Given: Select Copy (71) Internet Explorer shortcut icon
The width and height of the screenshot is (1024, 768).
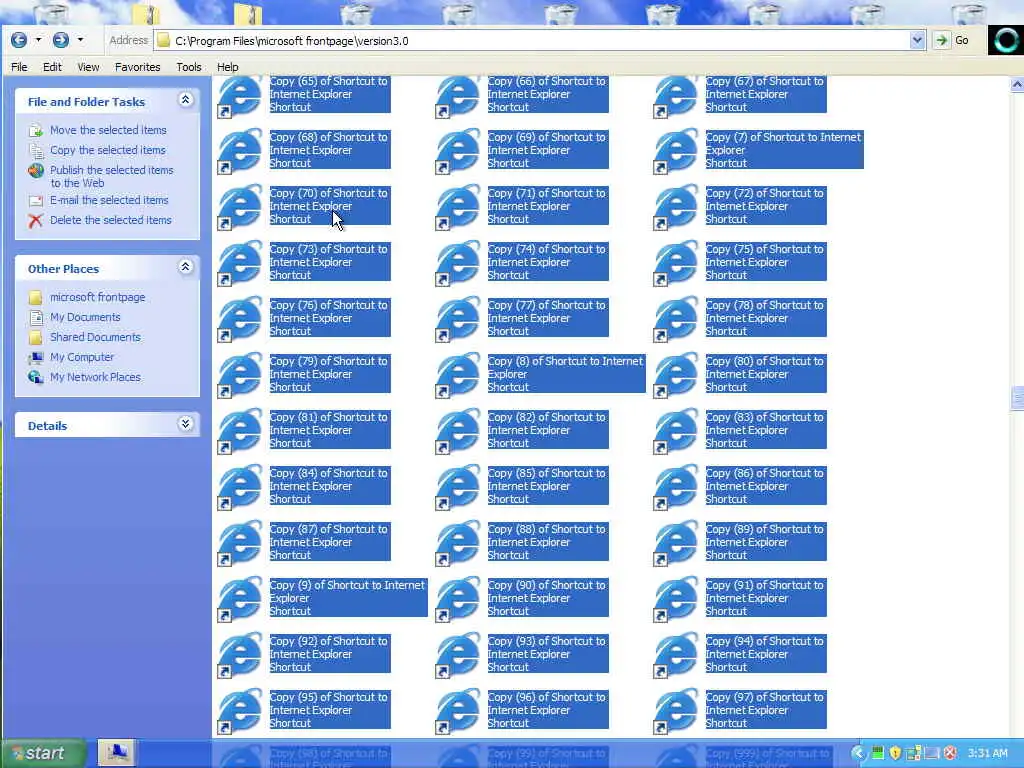Looking at the screenshot, I should (458, 207).
